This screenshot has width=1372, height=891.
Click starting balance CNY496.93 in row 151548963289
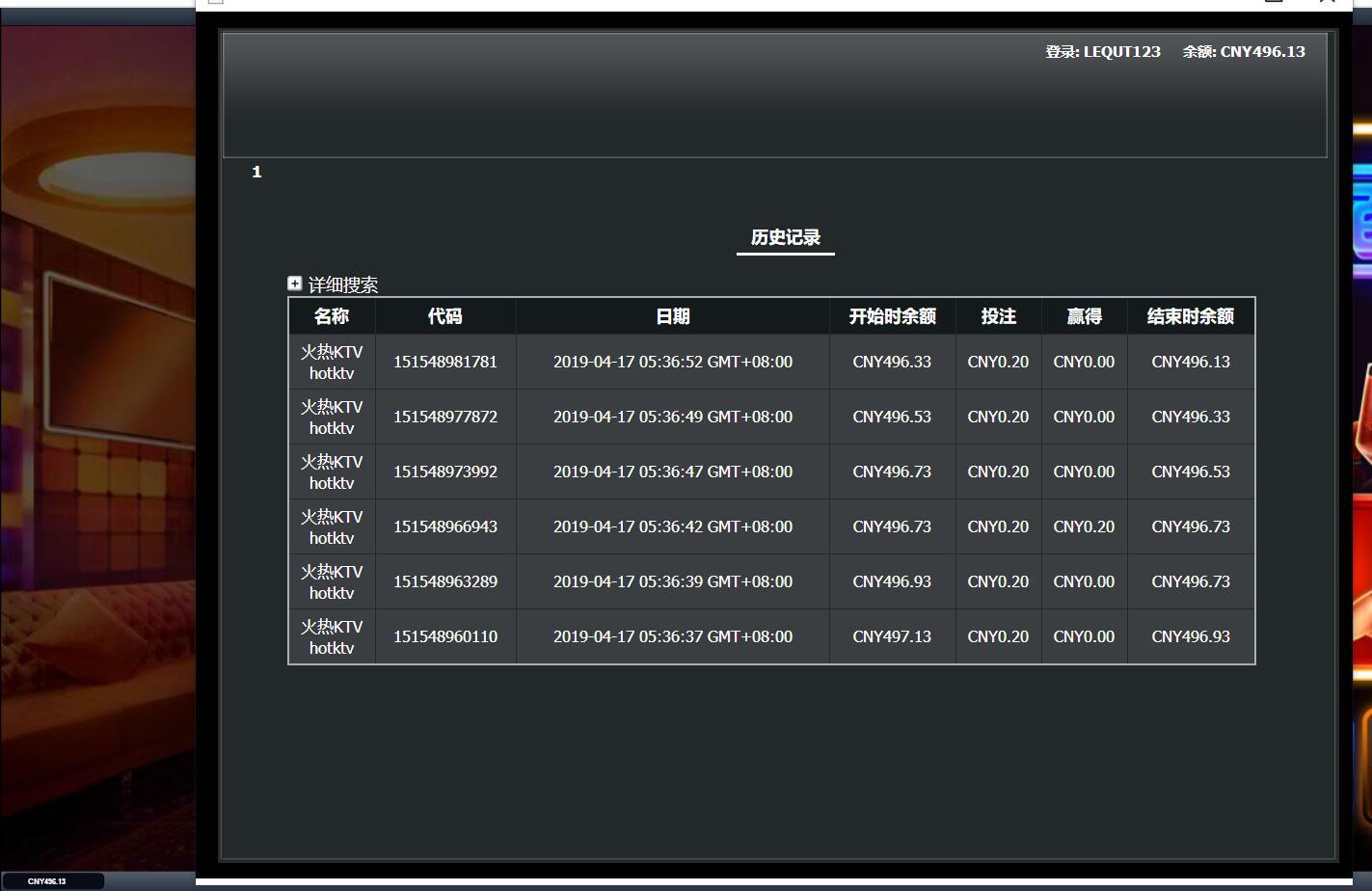893,581
